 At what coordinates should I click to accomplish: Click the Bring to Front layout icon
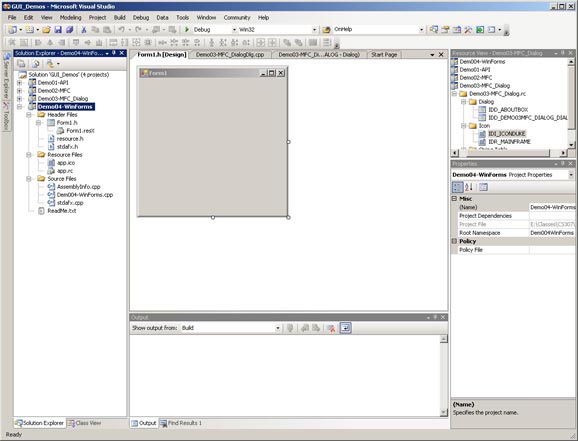point(287,42)
